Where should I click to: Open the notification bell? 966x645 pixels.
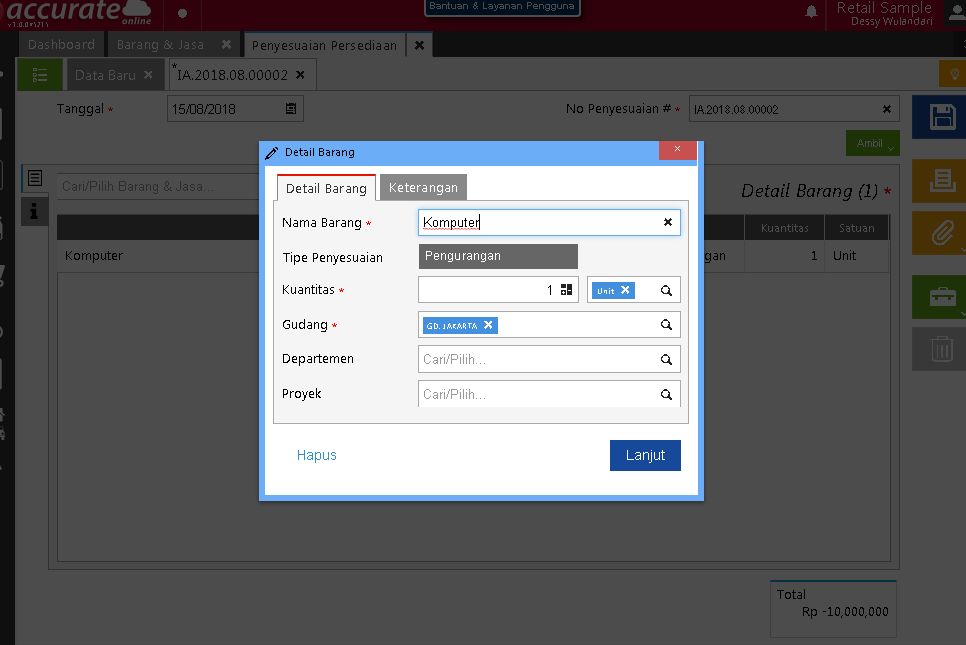pos(811,12)
